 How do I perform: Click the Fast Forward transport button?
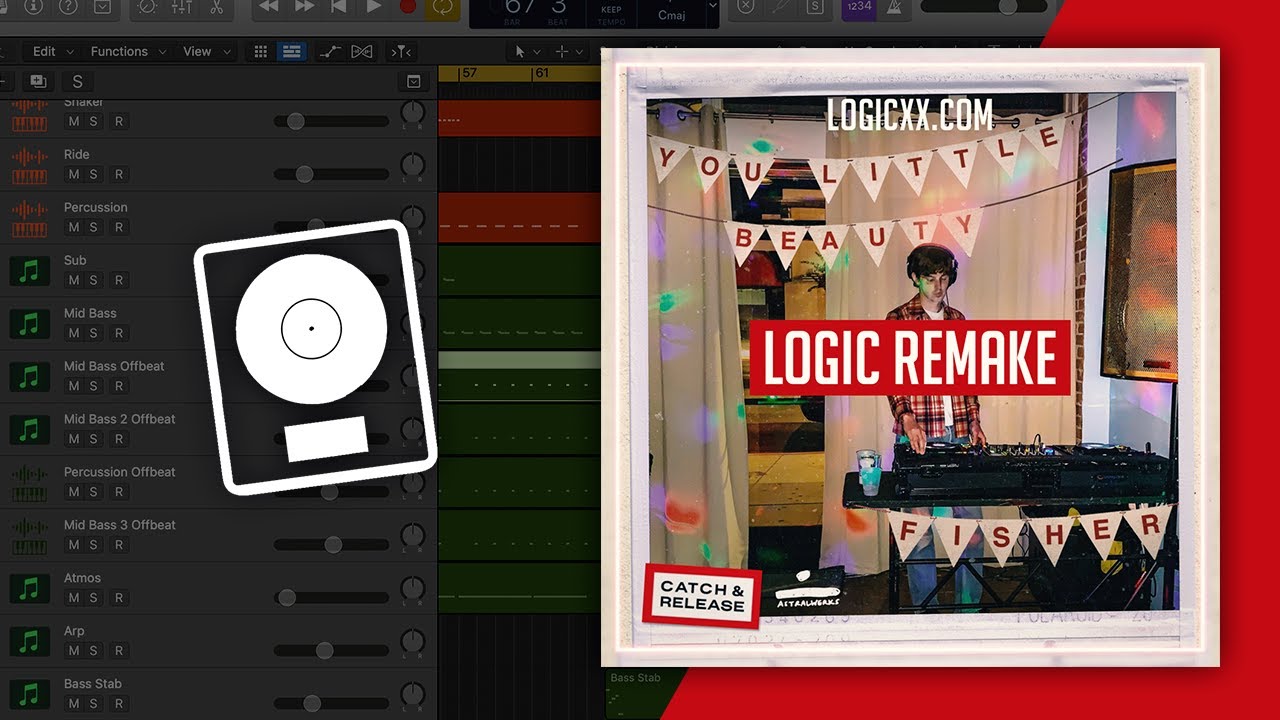[x=304, y=6]
